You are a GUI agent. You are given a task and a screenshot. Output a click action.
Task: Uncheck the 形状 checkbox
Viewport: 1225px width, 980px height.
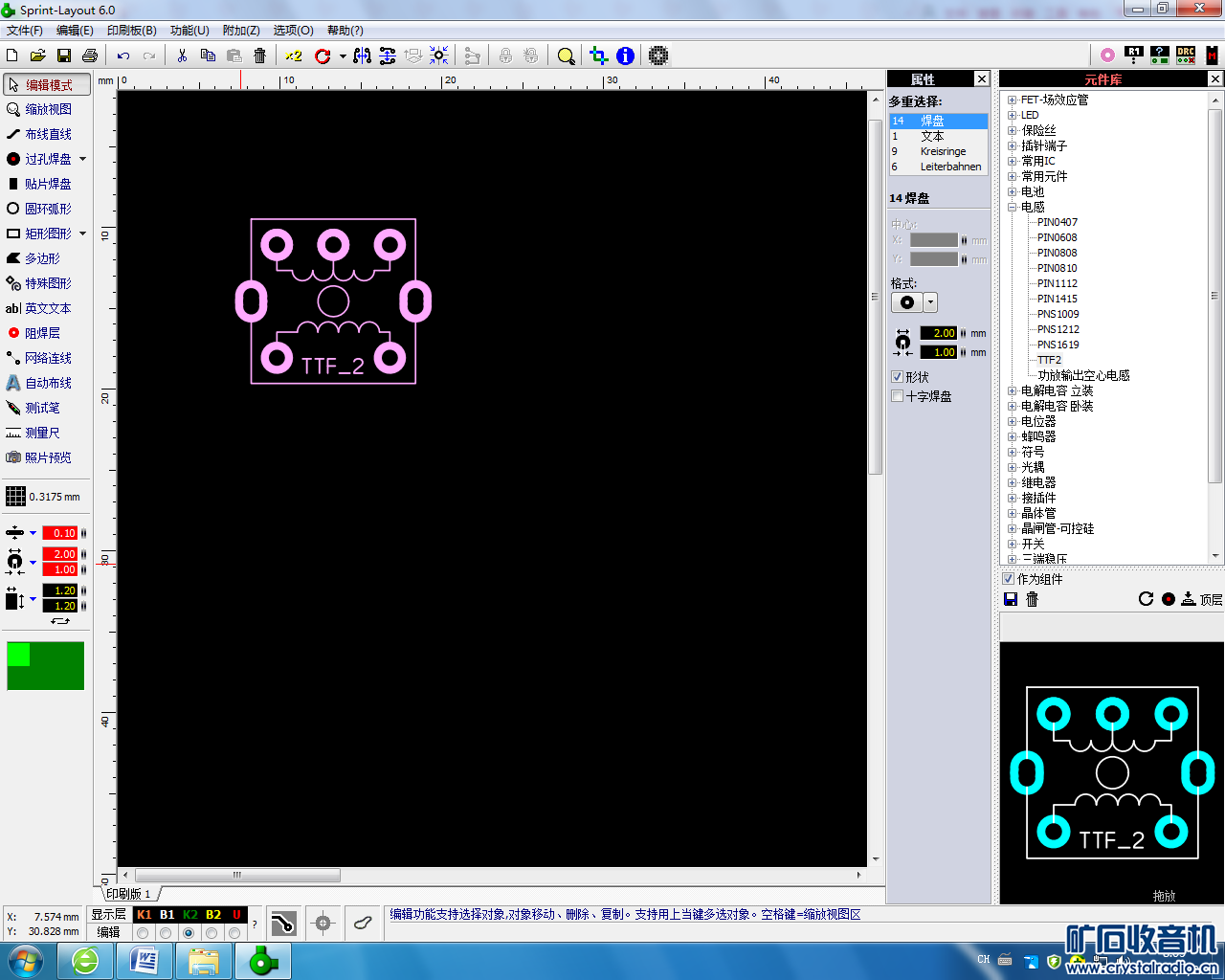(898, 377)
